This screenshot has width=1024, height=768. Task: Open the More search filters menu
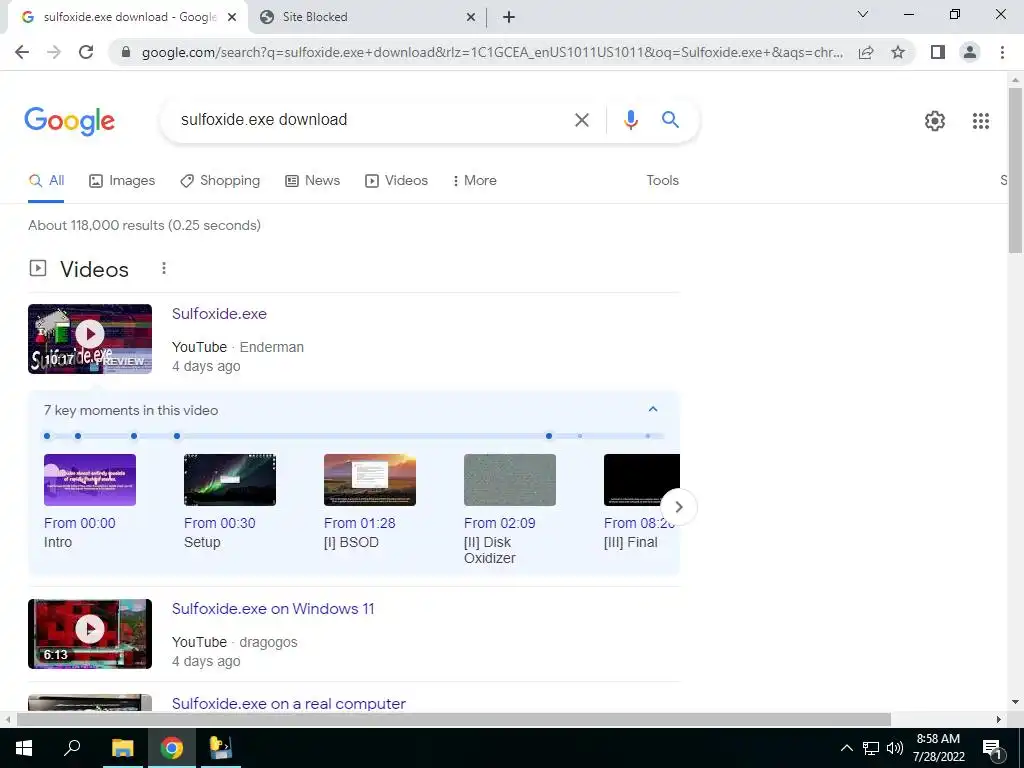pos(474,181)
